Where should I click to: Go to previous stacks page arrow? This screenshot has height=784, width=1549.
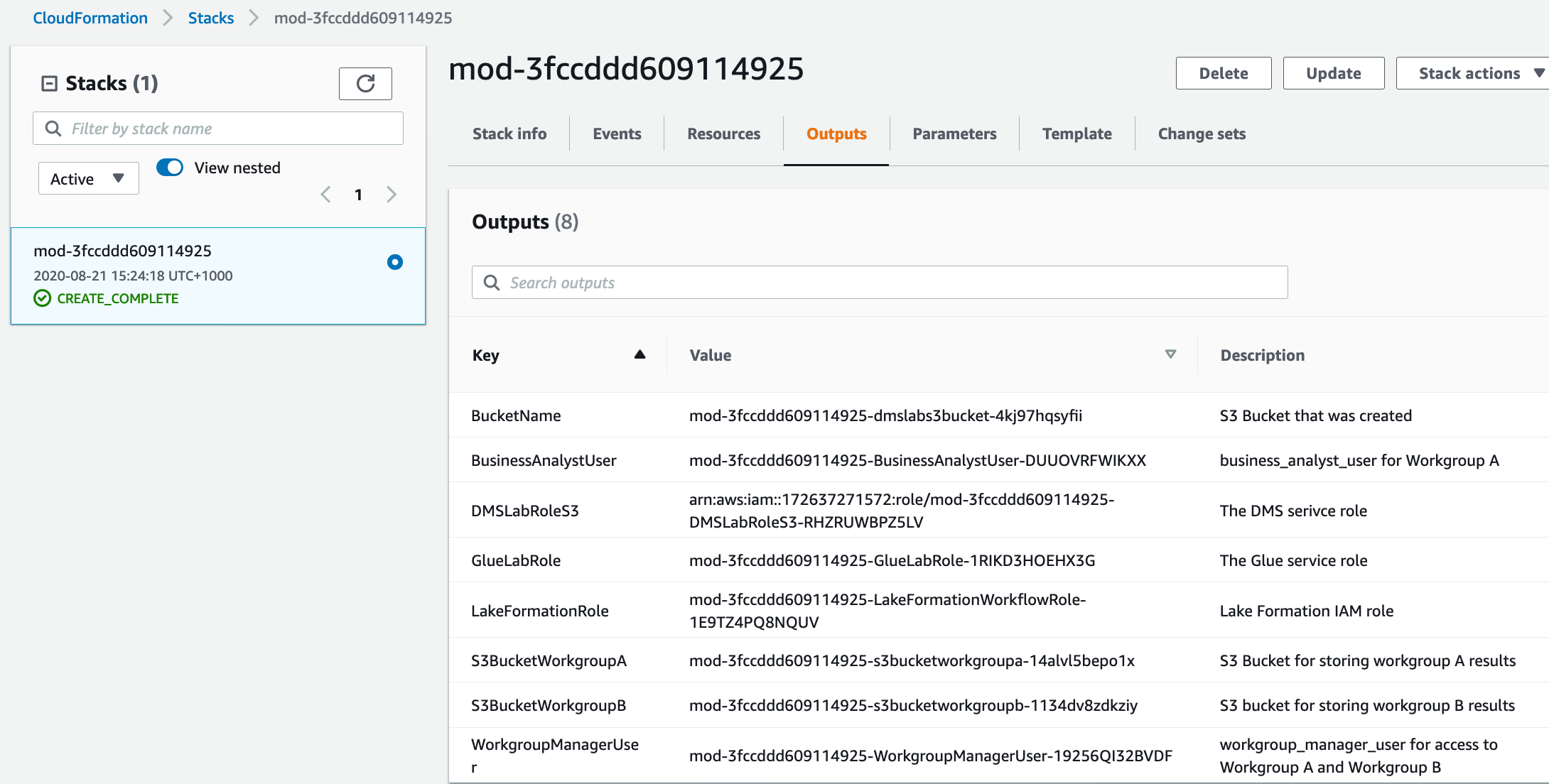click(325, 195)
